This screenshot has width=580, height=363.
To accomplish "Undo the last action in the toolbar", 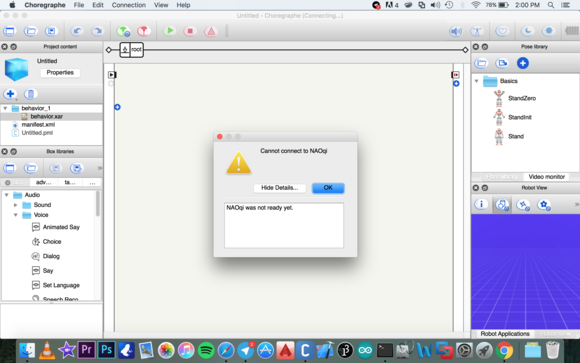I will 77,31.
